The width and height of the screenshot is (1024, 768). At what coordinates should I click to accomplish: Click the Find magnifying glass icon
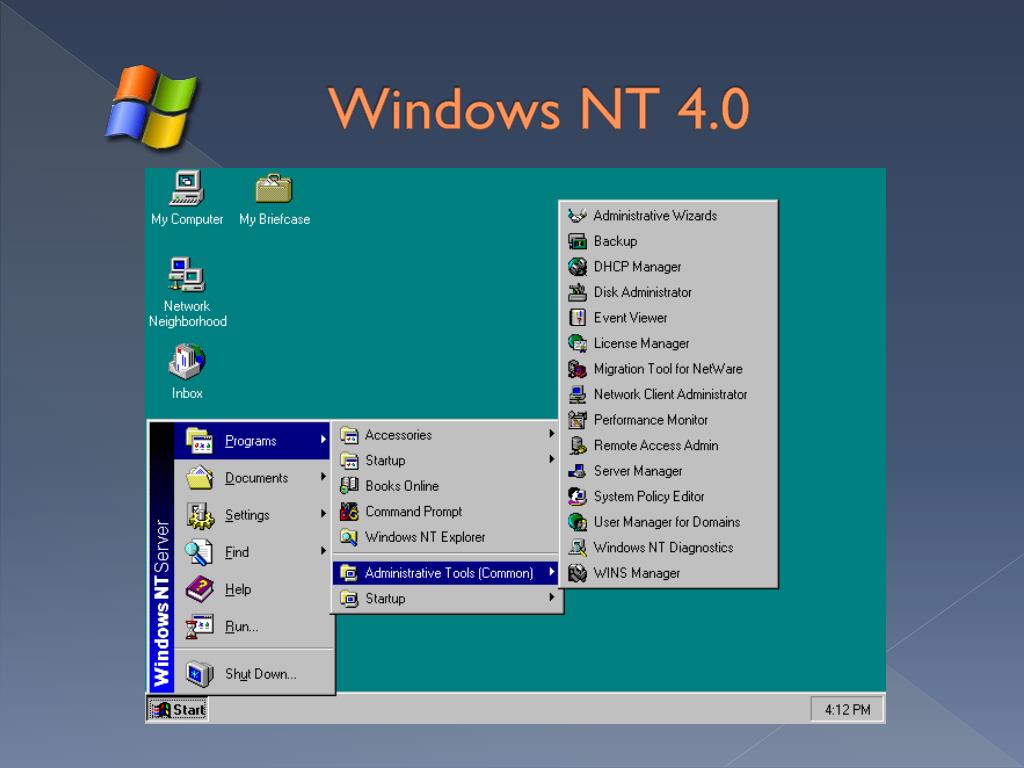click(199, 552)
